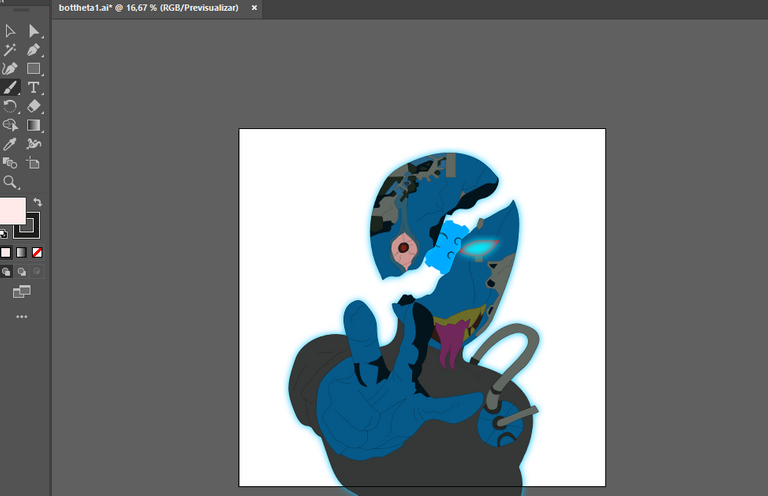
Task: Select the Rotate tool
Action: [x=10, y=106]
